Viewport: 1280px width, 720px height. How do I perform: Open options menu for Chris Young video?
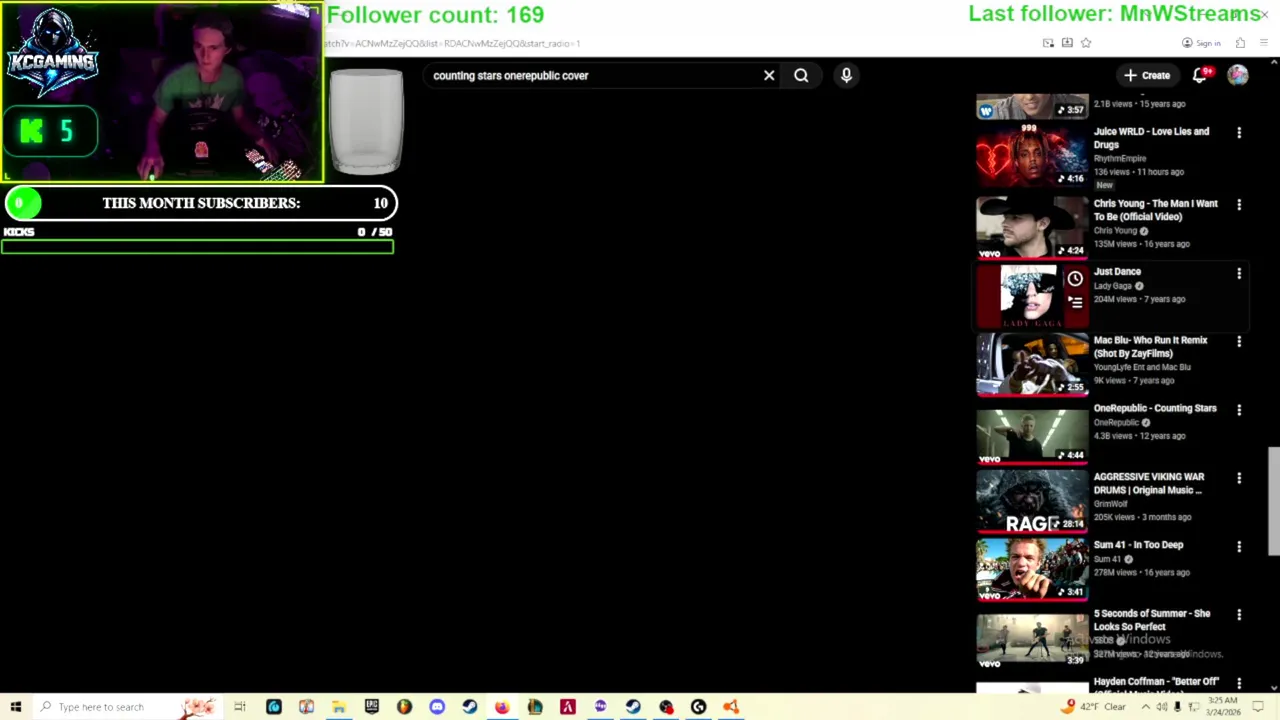click(1239, 205)
